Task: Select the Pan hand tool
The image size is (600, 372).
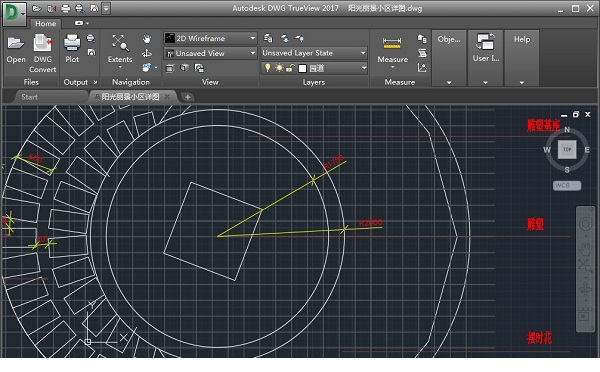Action: click(147, 39)
